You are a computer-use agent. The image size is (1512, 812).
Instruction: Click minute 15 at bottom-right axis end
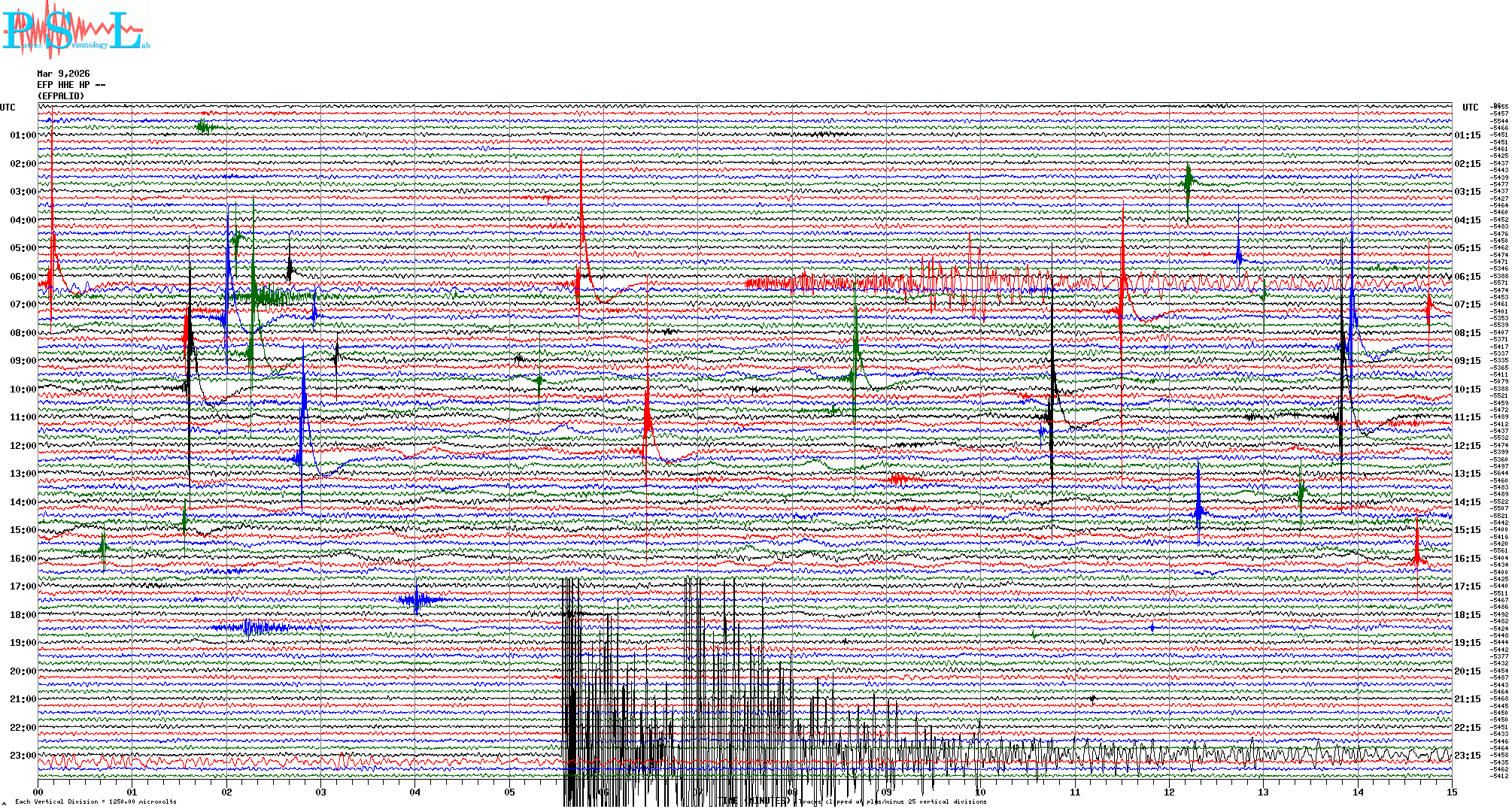(1451, 792)
